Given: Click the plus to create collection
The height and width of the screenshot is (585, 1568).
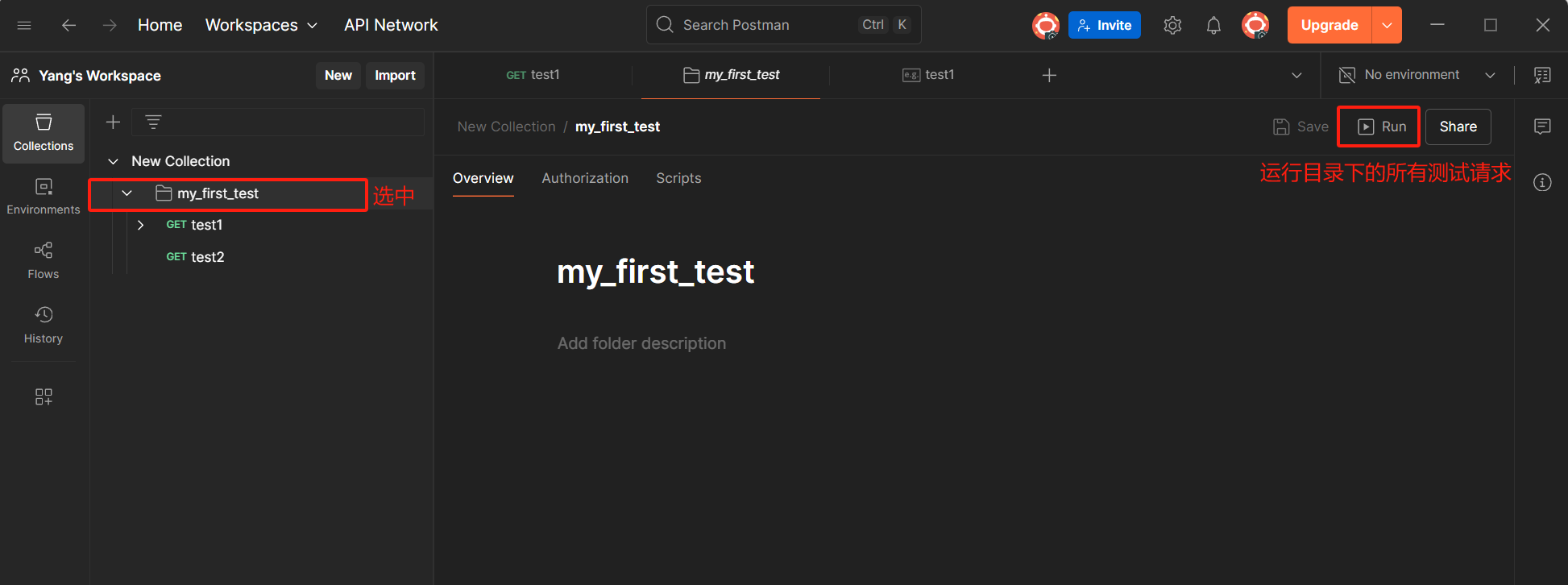Looking at the screenshot, I should coord(113,122).
